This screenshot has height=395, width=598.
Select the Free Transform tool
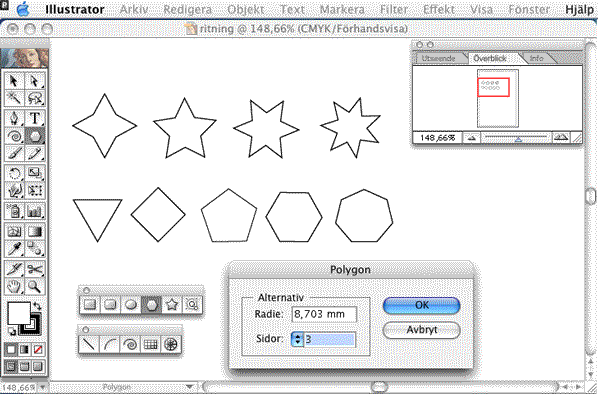pyautogui.click(x=35, y=190)
